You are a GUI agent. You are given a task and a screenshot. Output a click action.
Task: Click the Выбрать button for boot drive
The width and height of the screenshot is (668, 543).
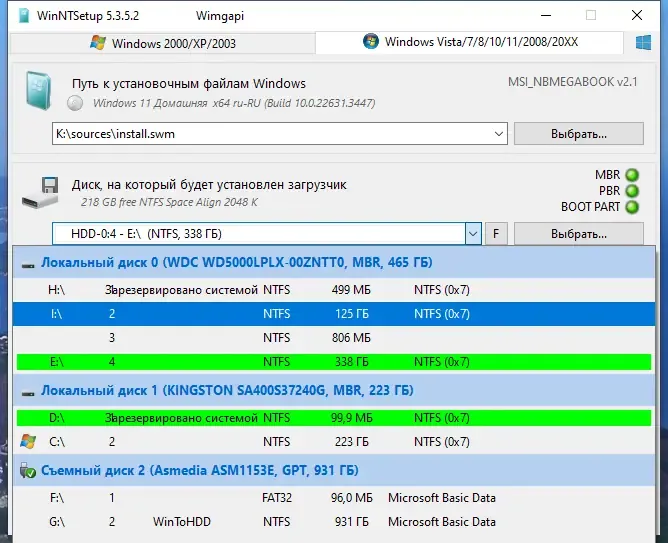click(x=579, y=233)
